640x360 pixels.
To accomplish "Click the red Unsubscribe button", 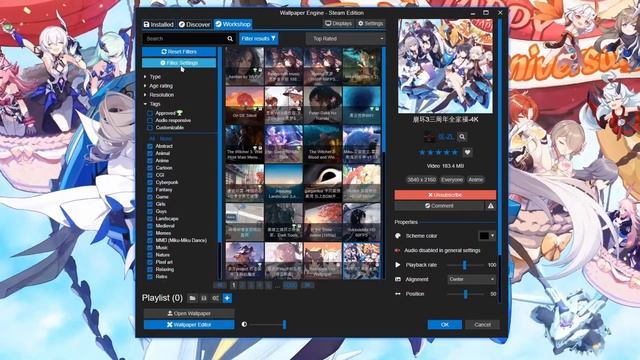I will [x=445, y=195].
